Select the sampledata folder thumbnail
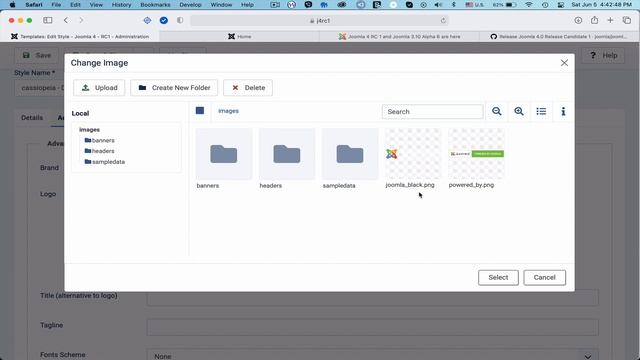This screenshot has height=360, width=640. point(350,154)
